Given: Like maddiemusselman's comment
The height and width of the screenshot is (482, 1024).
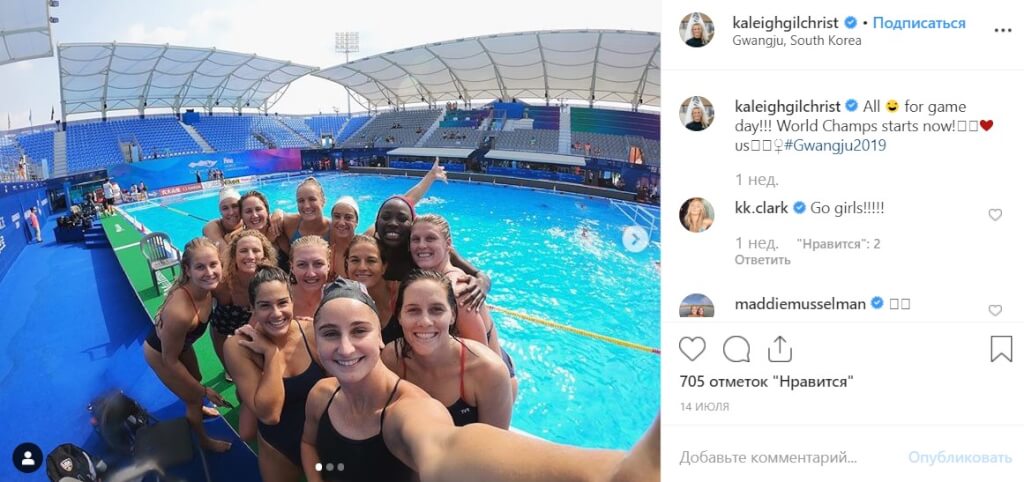Looking at the screenshot, I should tap(995, 310).
